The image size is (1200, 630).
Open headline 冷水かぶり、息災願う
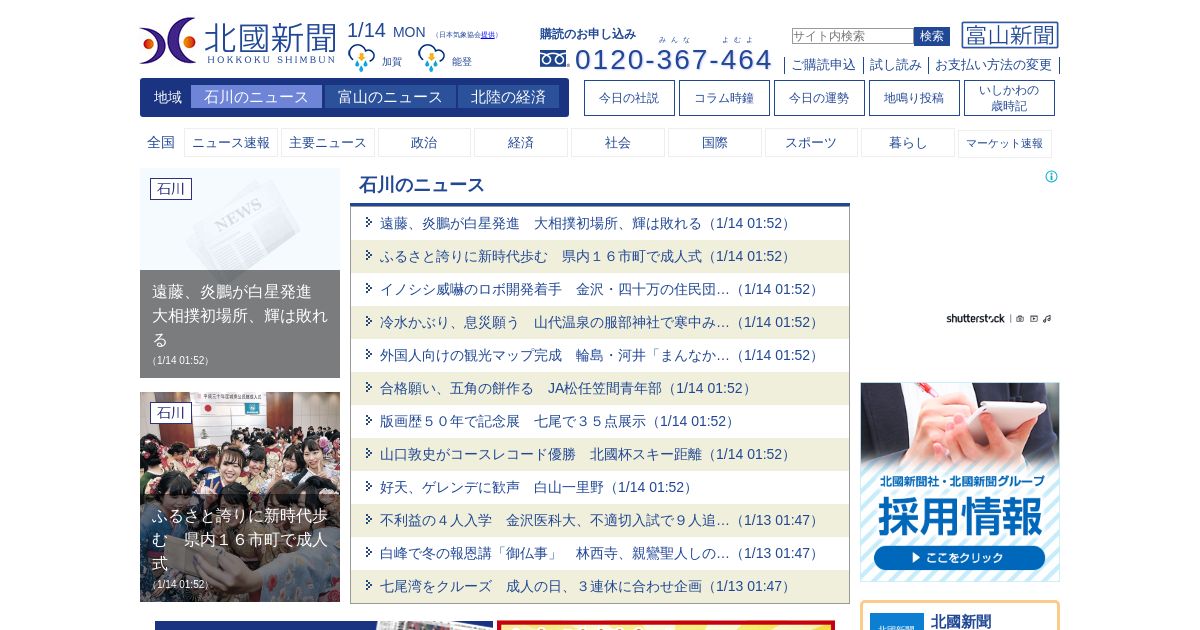coord(601,322)
